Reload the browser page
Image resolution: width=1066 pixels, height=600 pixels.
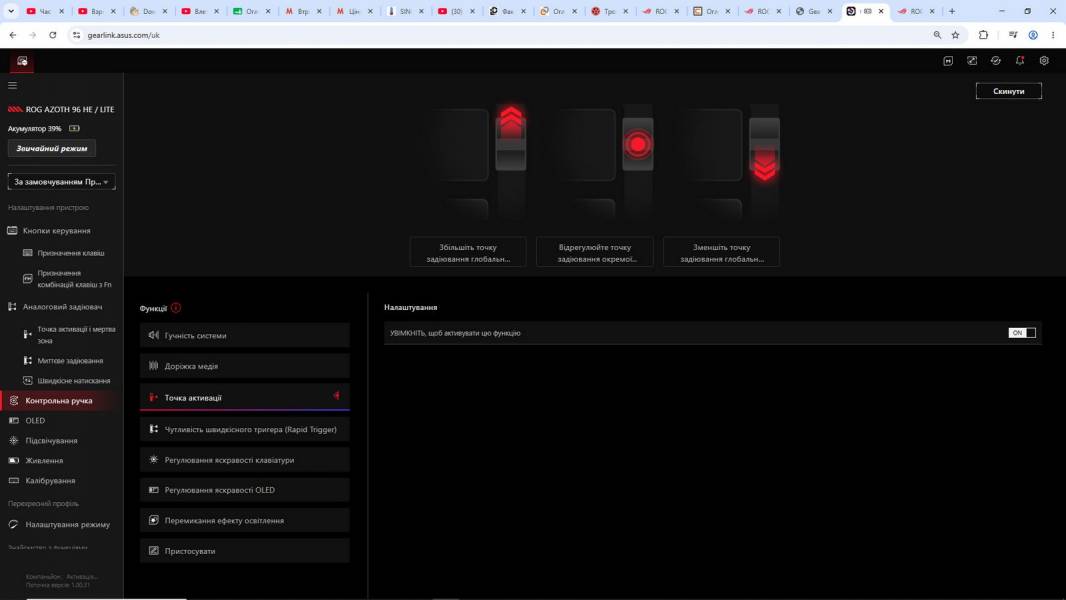tap(52, 35)
